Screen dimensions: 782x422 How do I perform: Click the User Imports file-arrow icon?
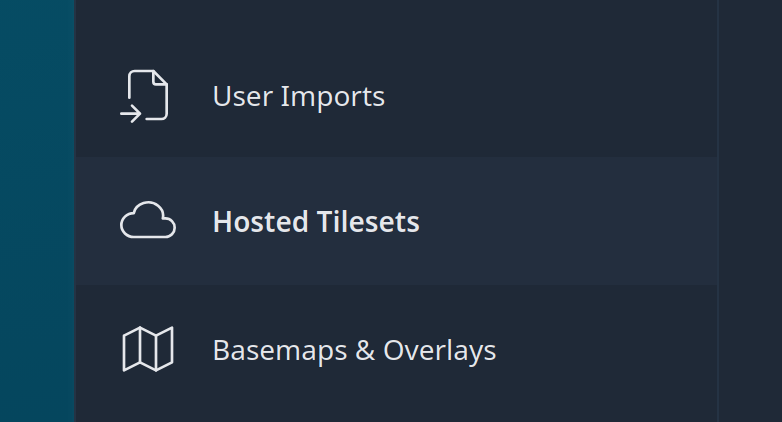click(x=145, y=96)
